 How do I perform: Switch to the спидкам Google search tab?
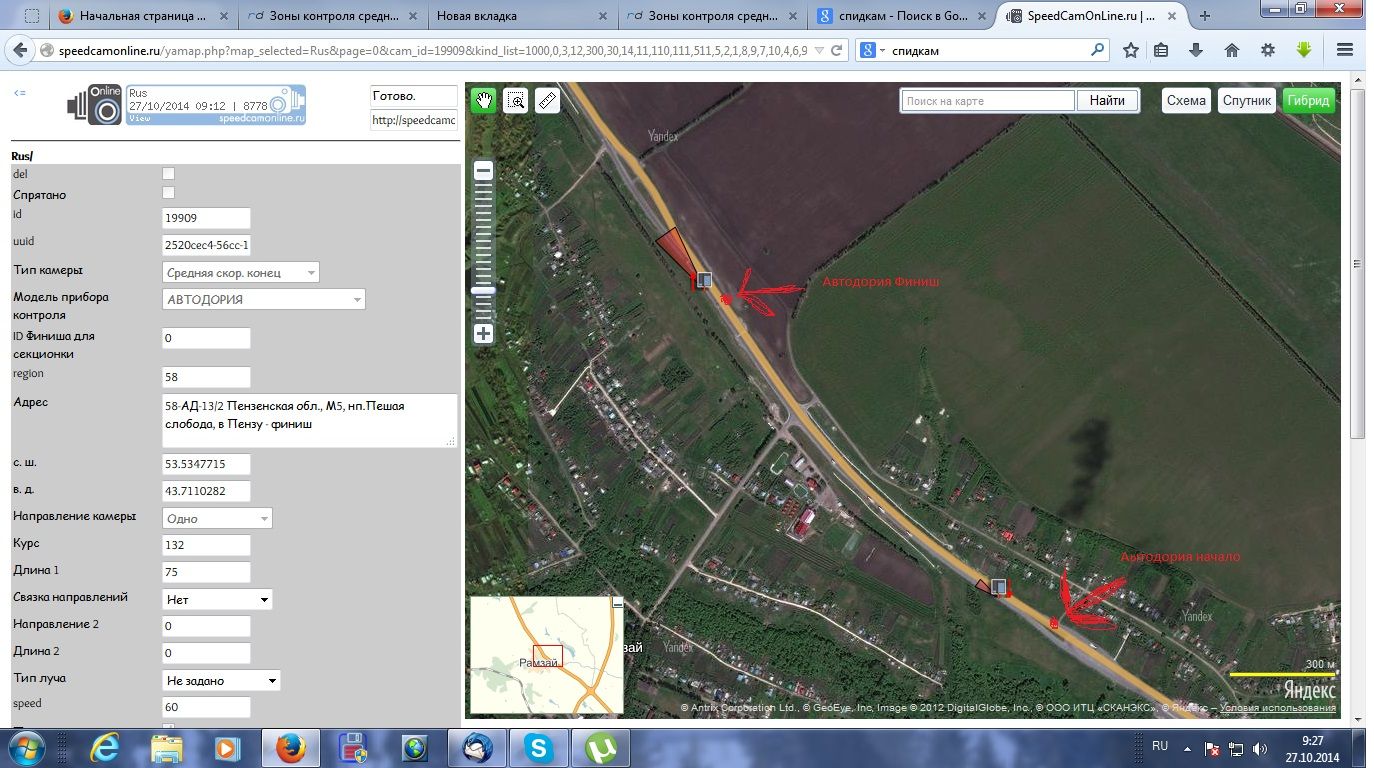(x=901, y=16)
